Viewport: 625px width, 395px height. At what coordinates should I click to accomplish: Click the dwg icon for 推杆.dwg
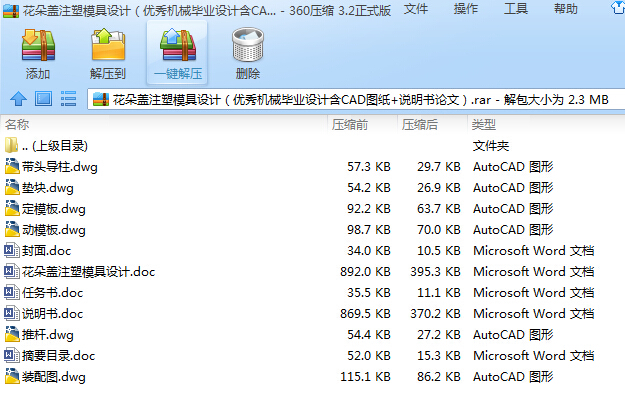tap(12, 334)
